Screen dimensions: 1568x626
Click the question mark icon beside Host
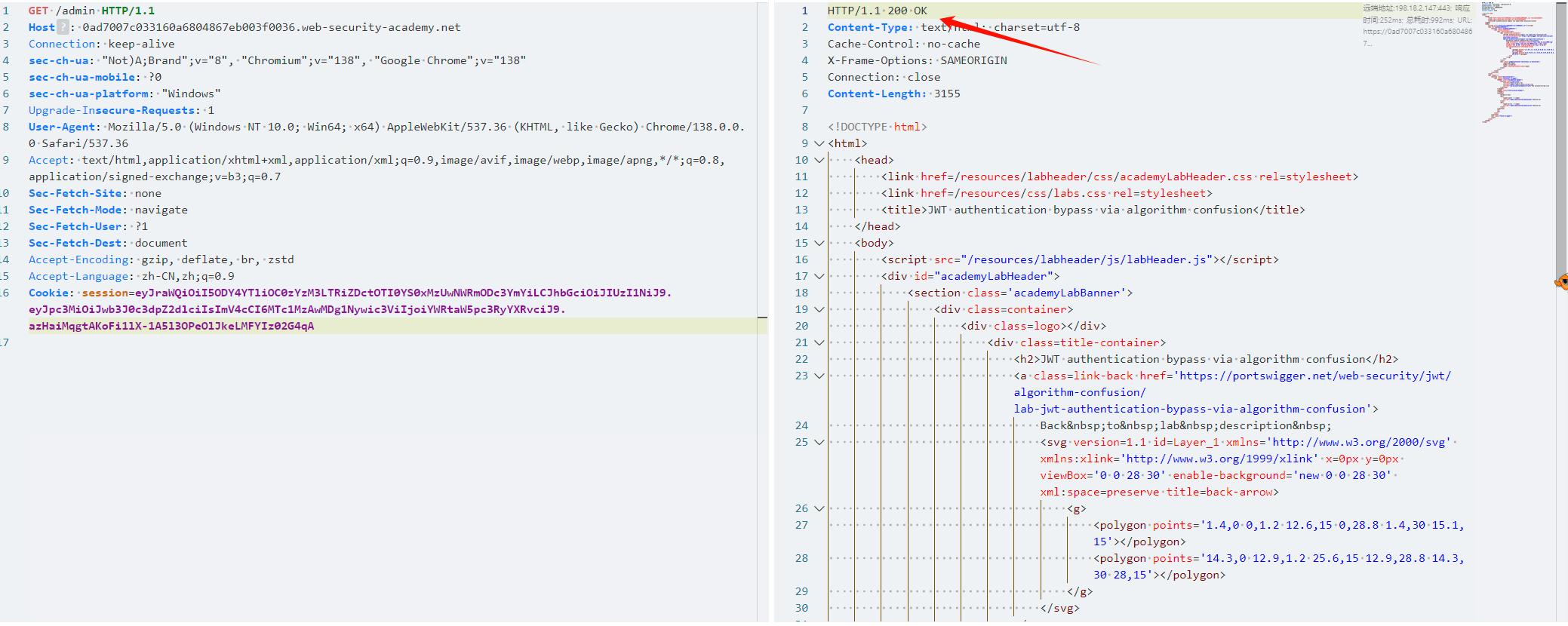tap(63, 27)
